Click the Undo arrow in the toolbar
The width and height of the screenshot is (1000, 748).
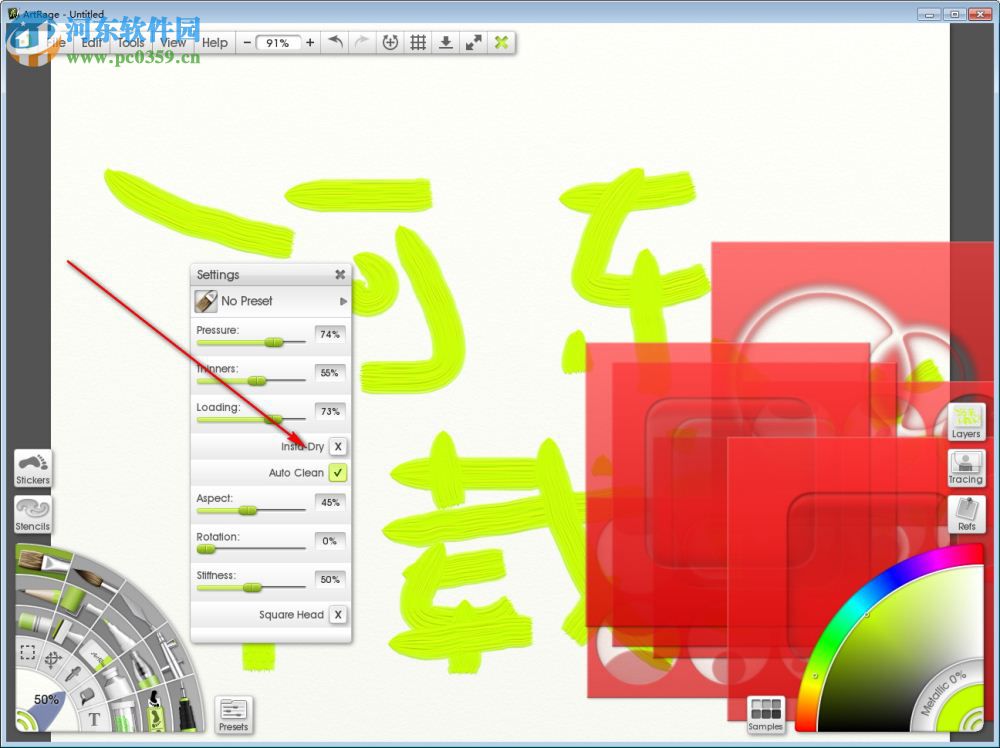(x=335, y=42)
